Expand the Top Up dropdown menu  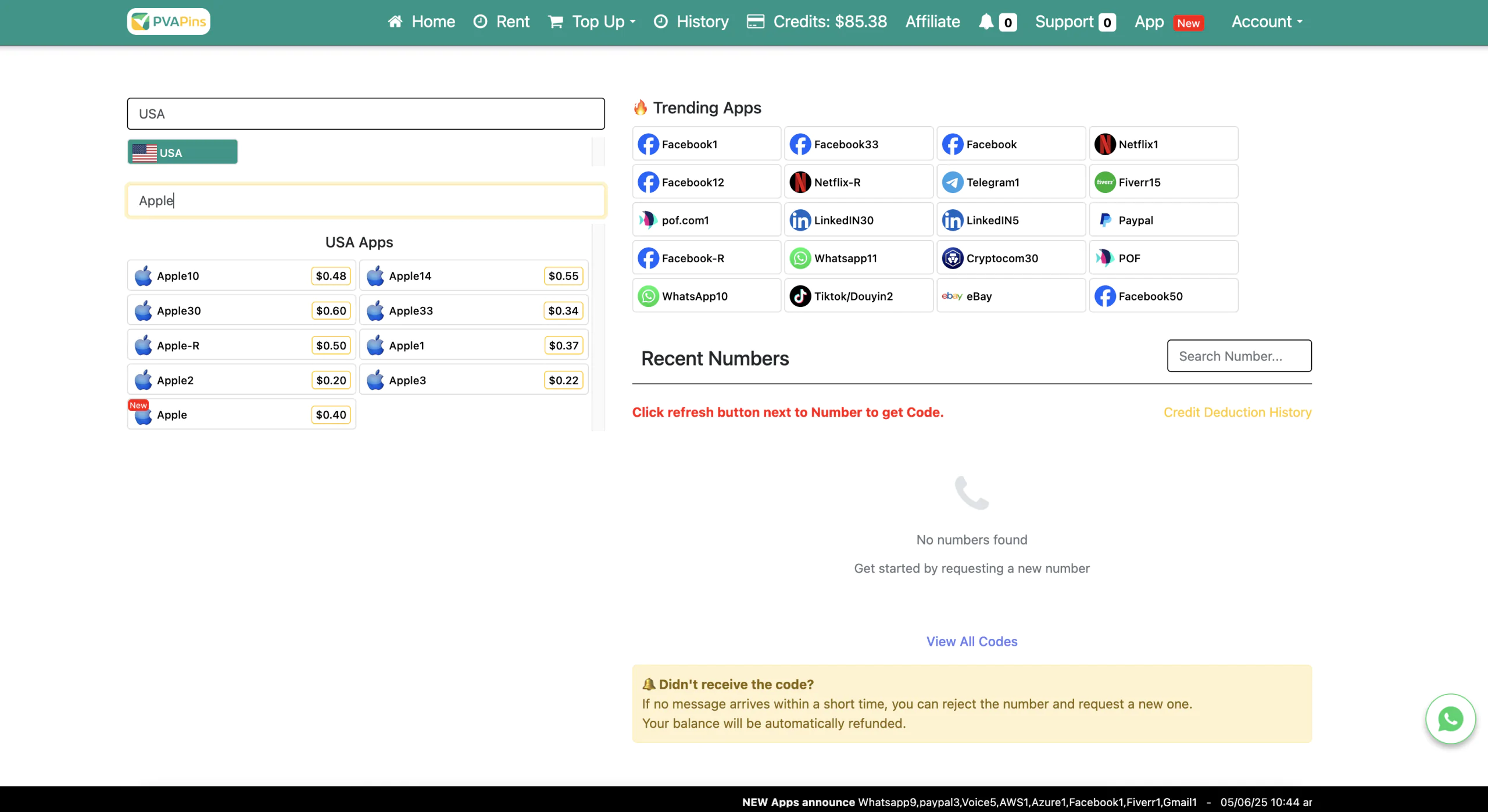point(592,22)
